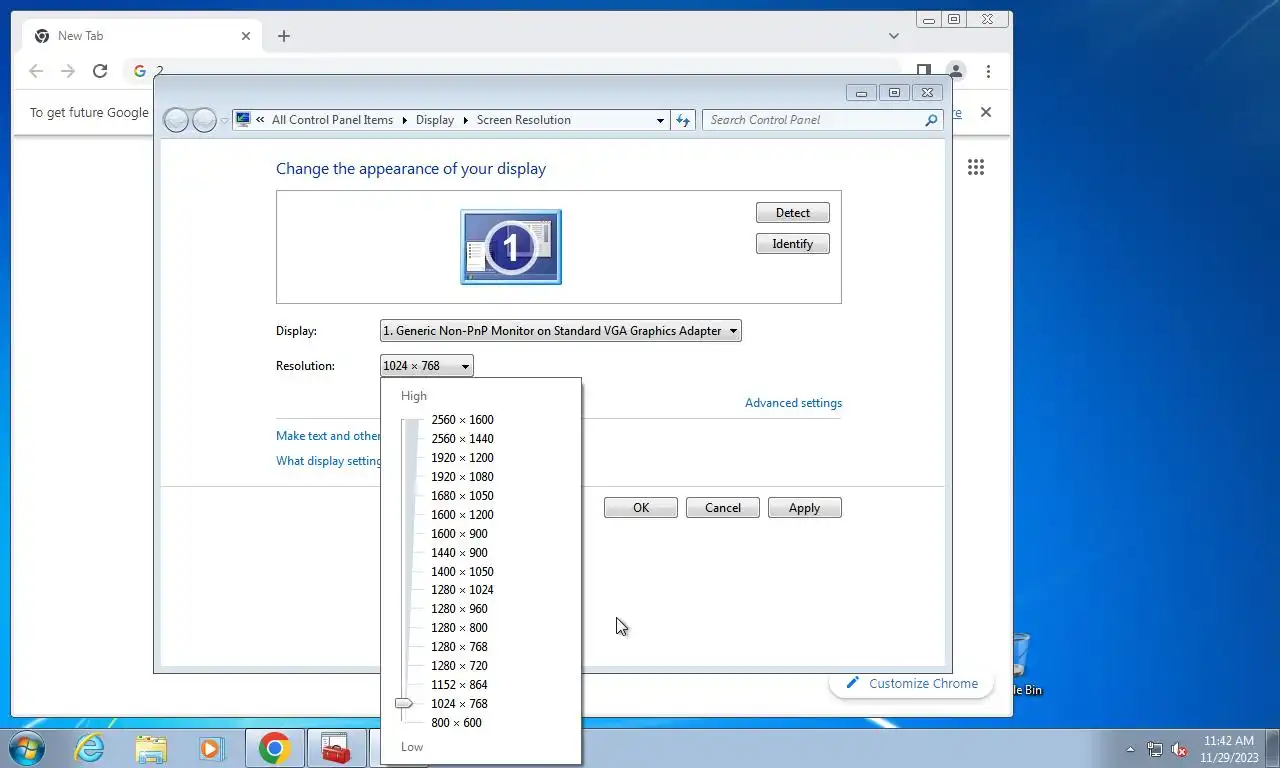Pick the 1440 × 900 option
The image size is (1280, 768).
click(x=459, y=553)
